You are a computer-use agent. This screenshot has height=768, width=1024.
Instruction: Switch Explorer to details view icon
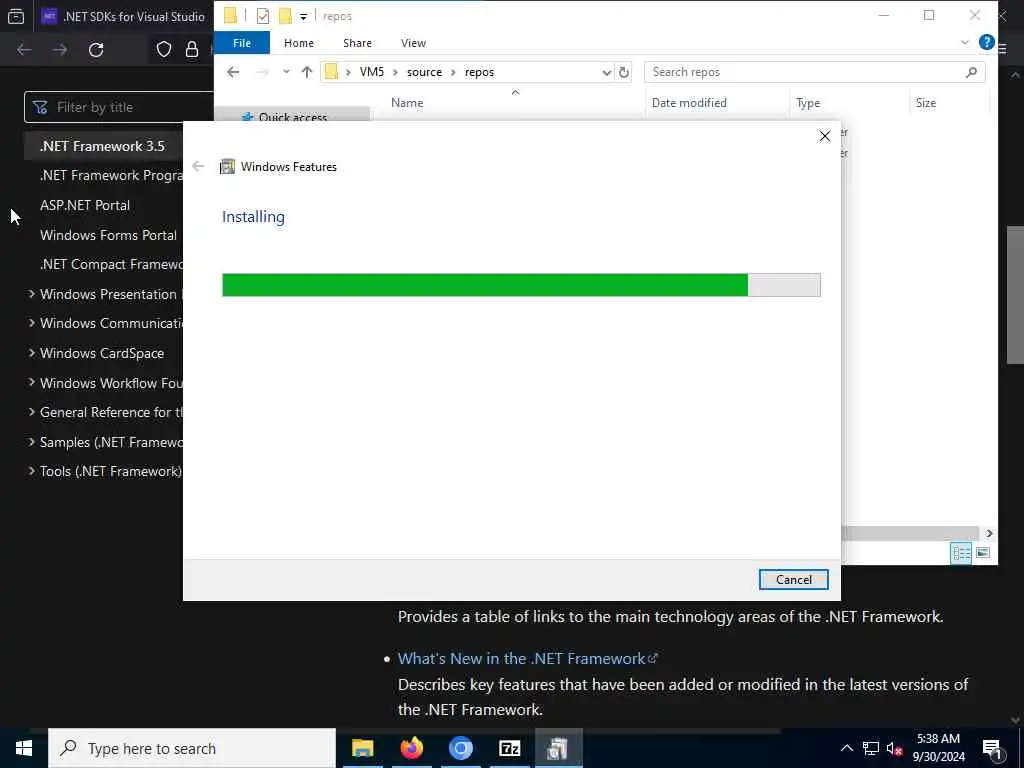point(961,553)
